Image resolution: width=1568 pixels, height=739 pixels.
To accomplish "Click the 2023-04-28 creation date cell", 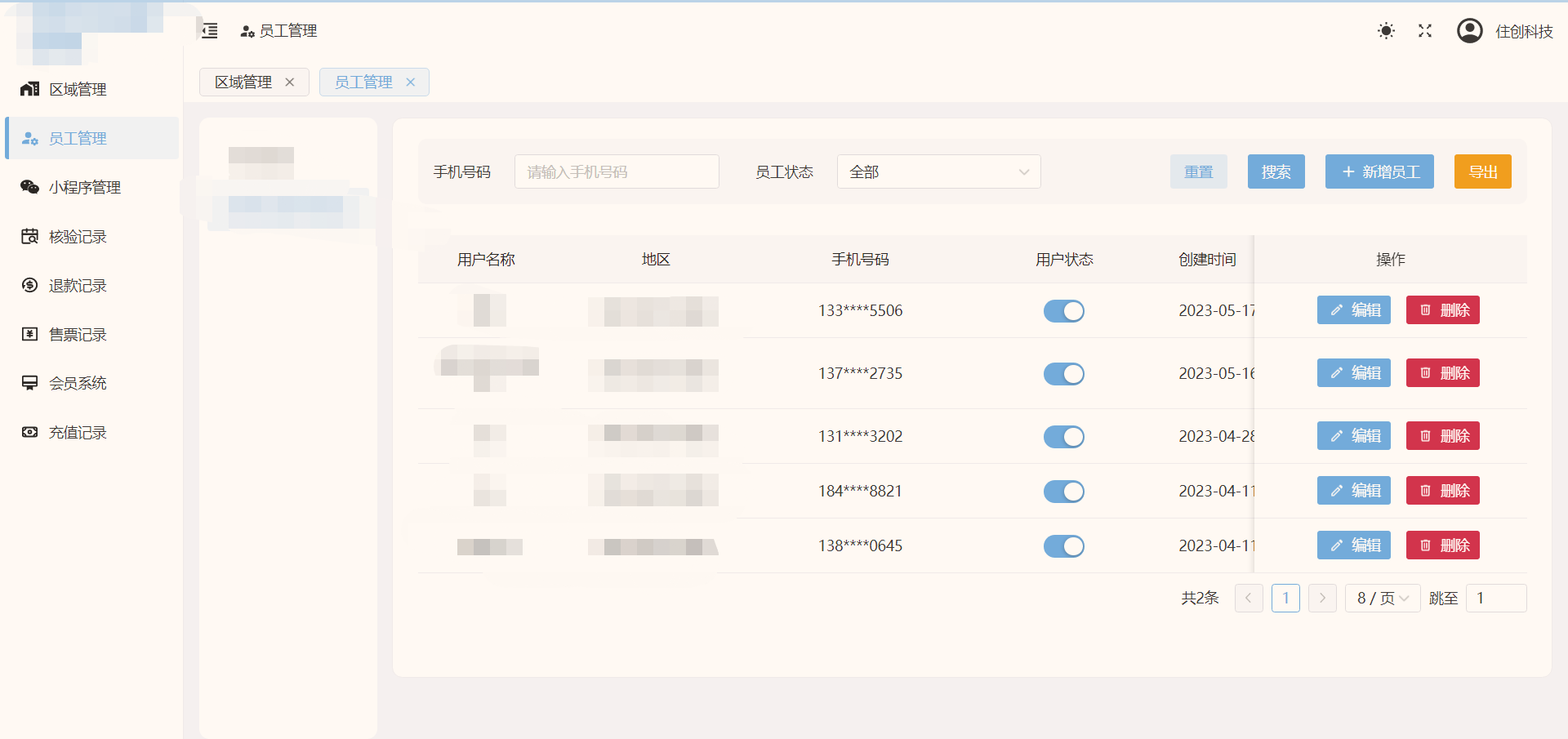I will [x=1217, y=436].
